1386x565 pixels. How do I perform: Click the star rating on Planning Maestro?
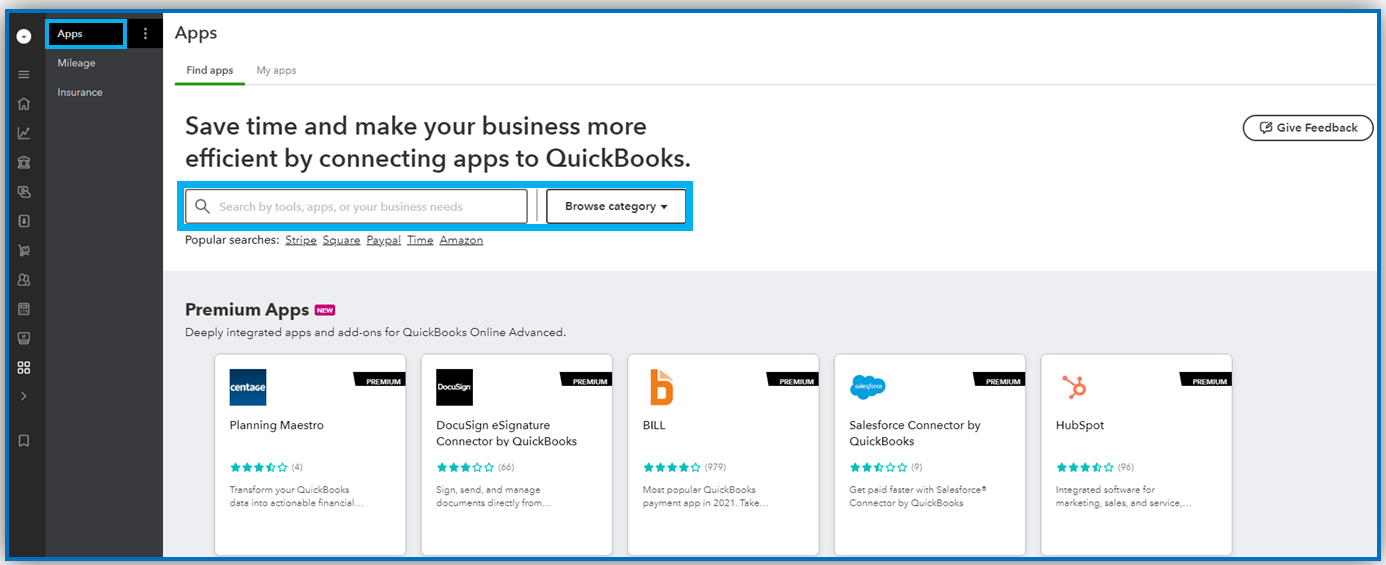(x=259, y=467)
